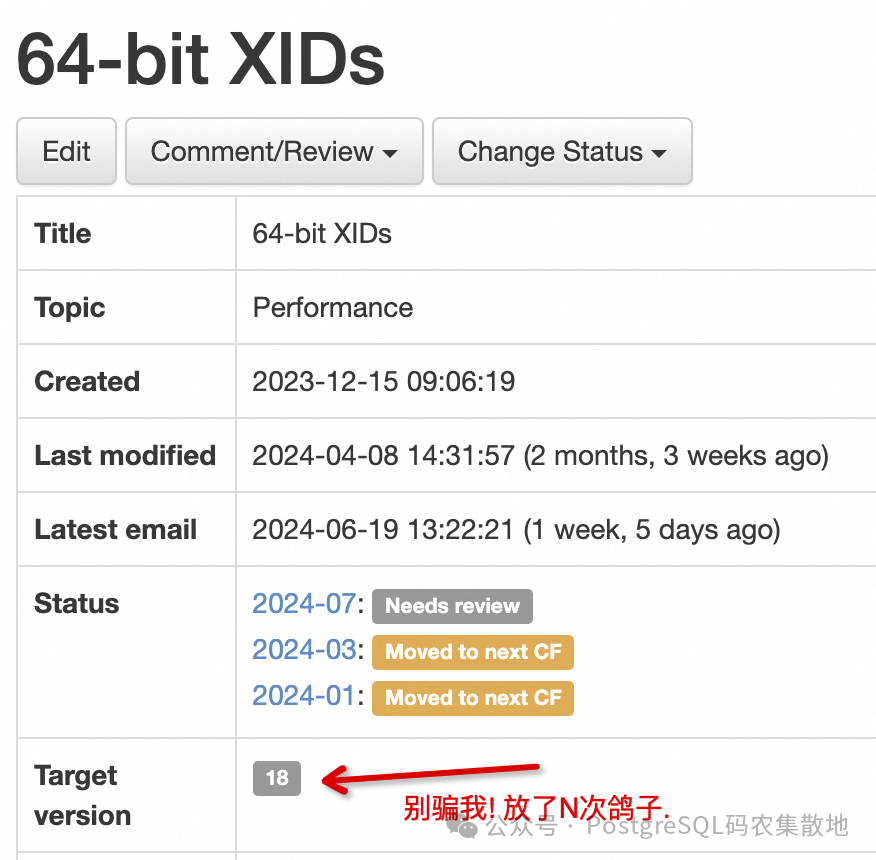The image size is (876, 860).
Task: Click the target version 18 badge
Action: point(277,778)
